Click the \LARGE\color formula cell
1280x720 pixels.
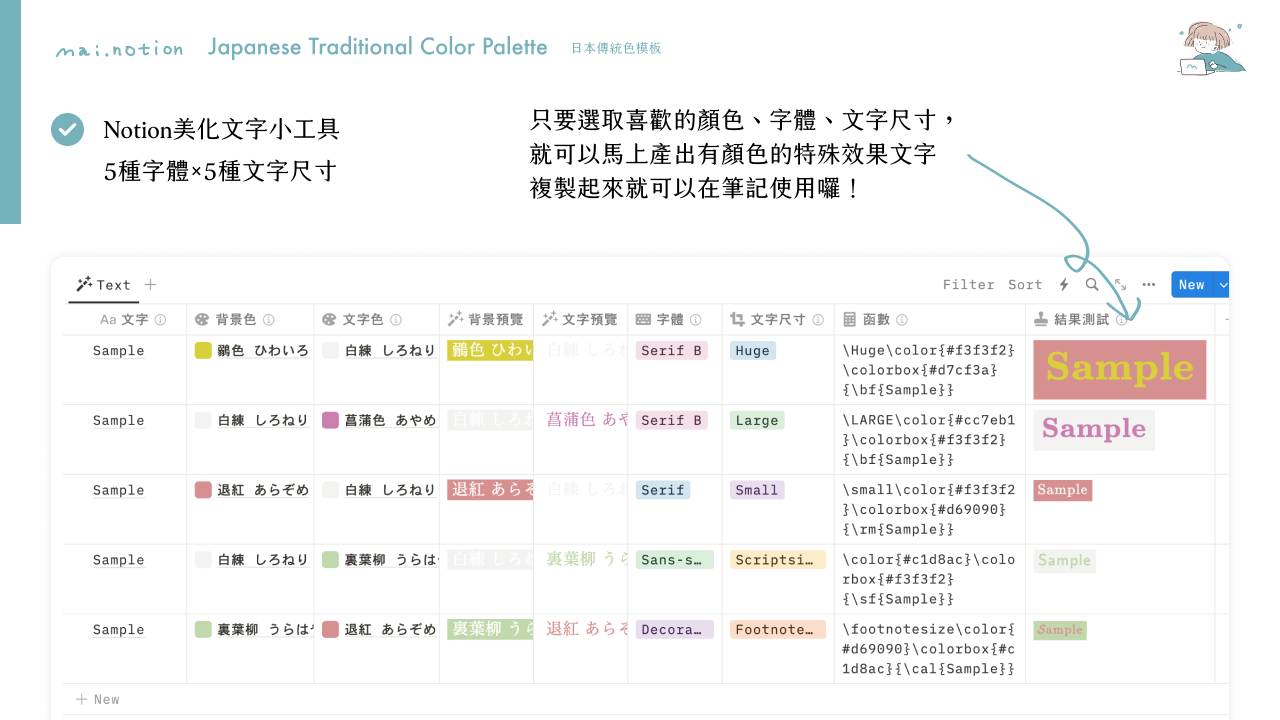(930, 440)
